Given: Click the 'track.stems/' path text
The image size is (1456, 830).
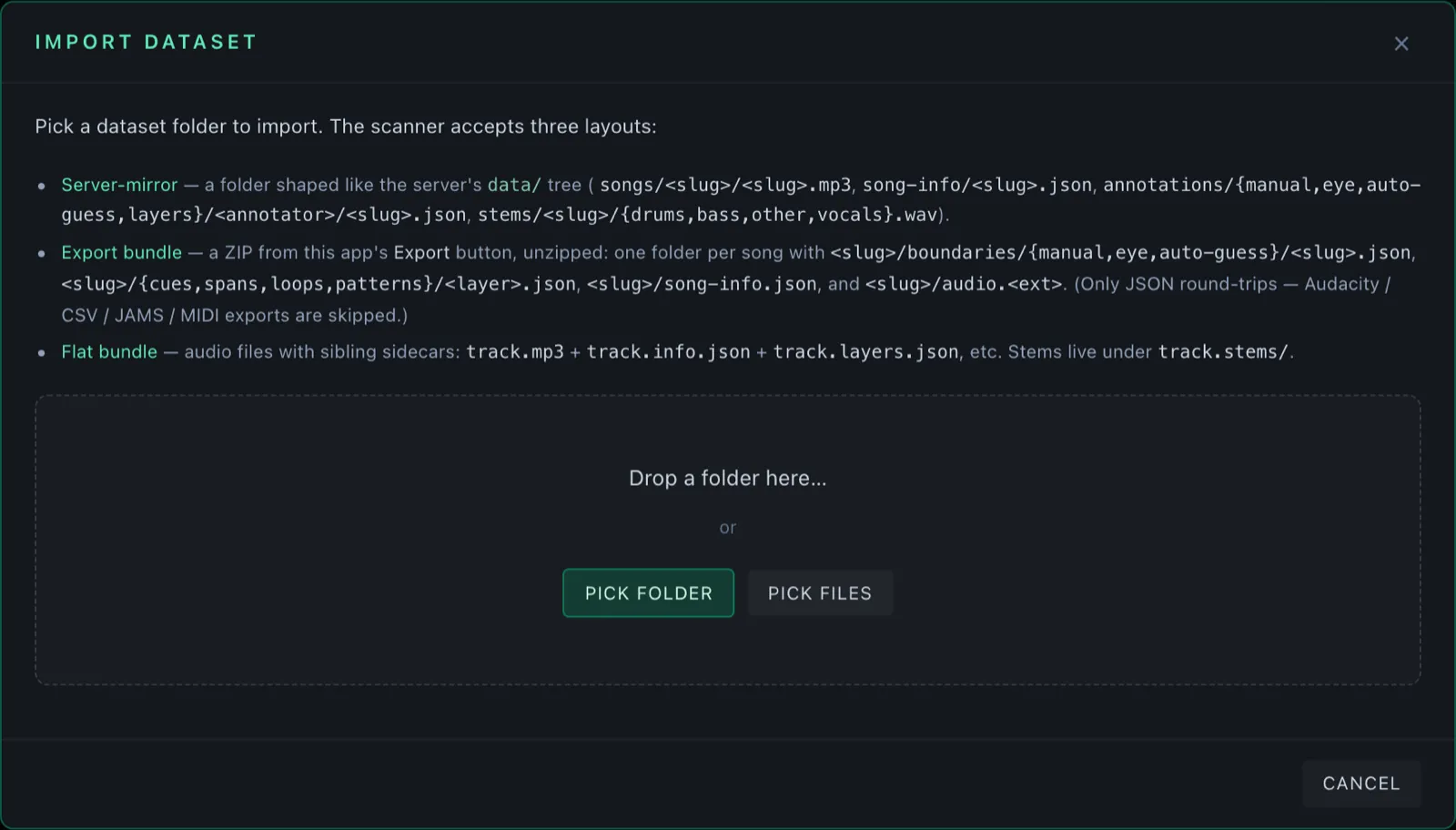Looking at the screenshot, I should (x=1223, y=351).
